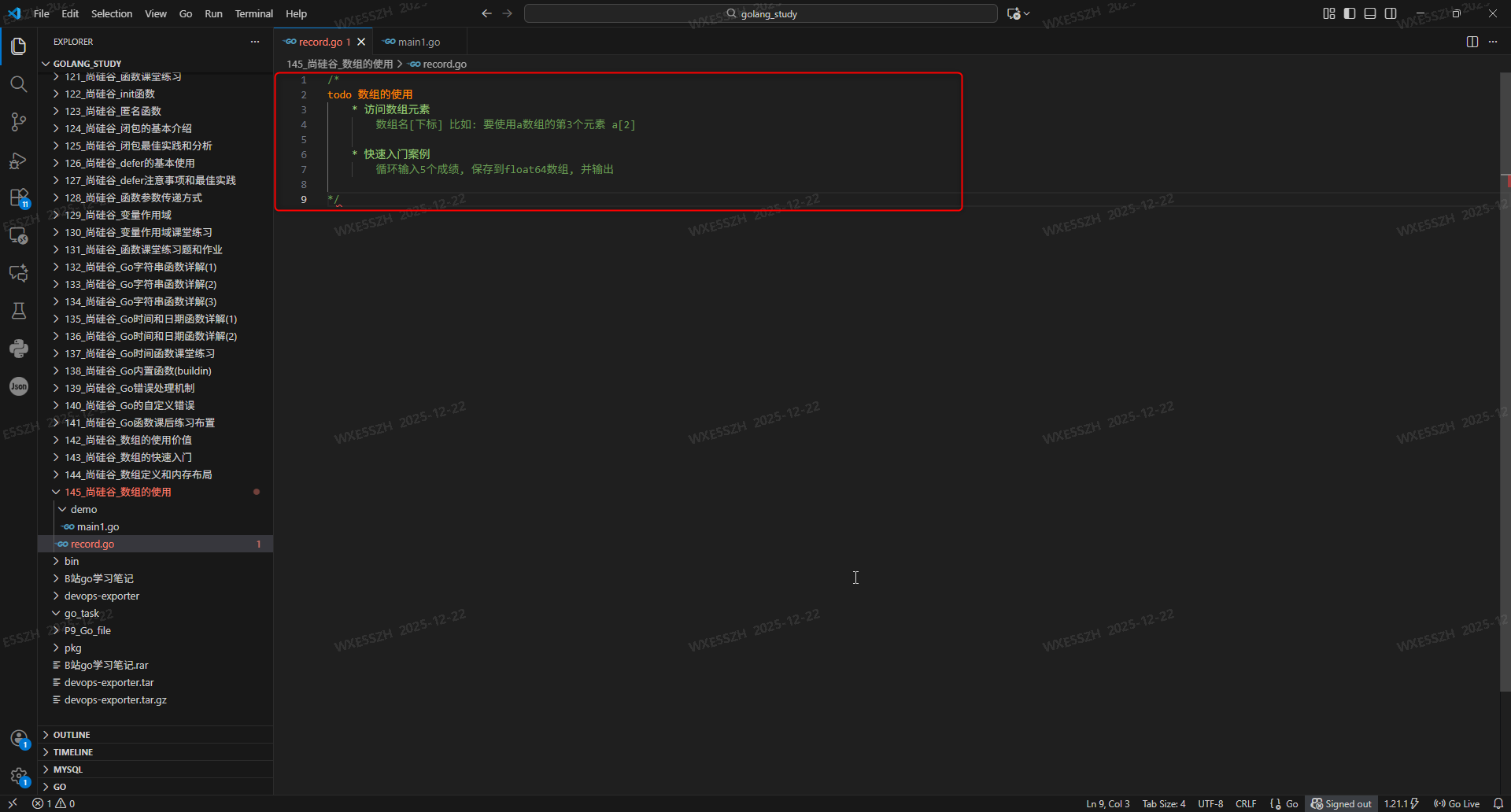The height and width of the screenshot is (812, 1511).
Task: Toggle the bottom panel
Action: pos(1370,13)
